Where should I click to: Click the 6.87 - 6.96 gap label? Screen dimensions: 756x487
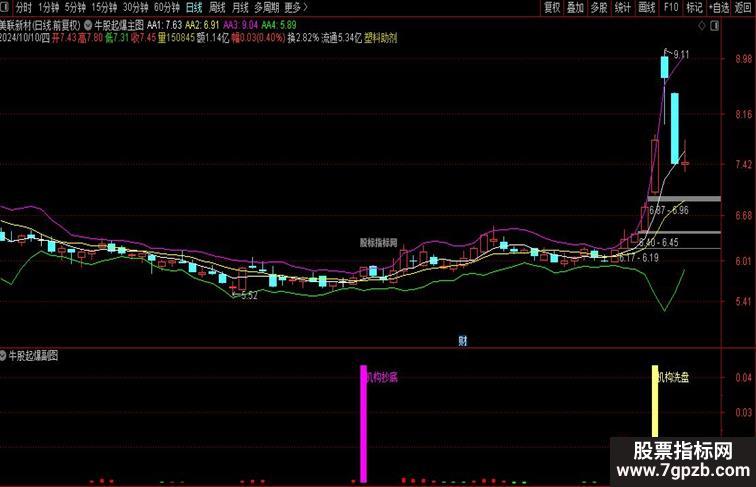669,210
